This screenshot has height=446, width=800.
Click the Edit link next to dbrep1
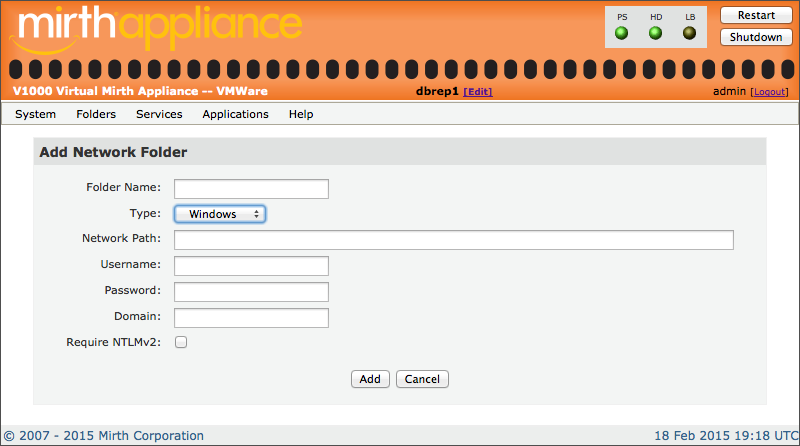(478, 92)
